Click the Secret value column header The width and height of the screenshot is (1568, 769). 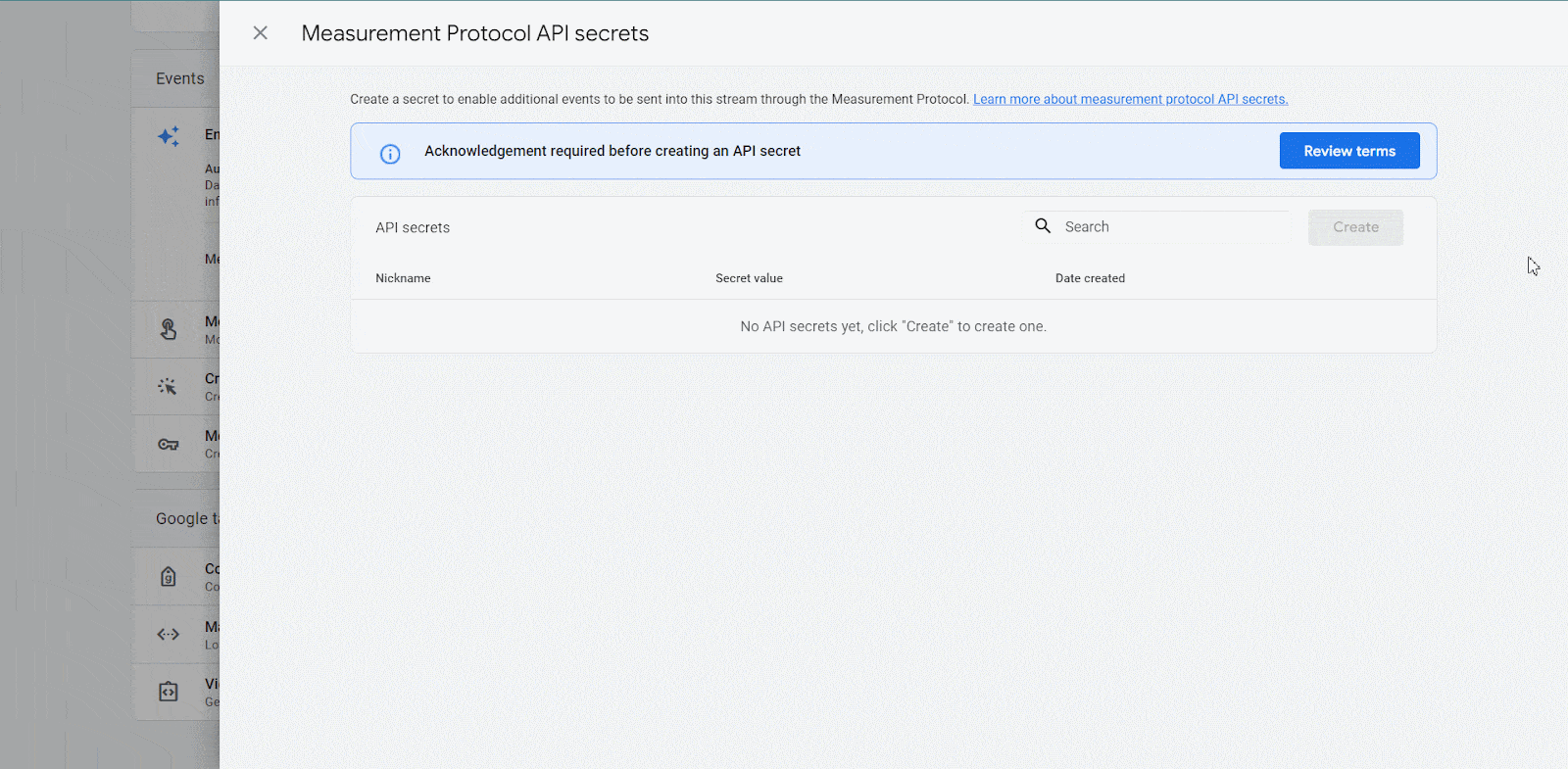749,278
